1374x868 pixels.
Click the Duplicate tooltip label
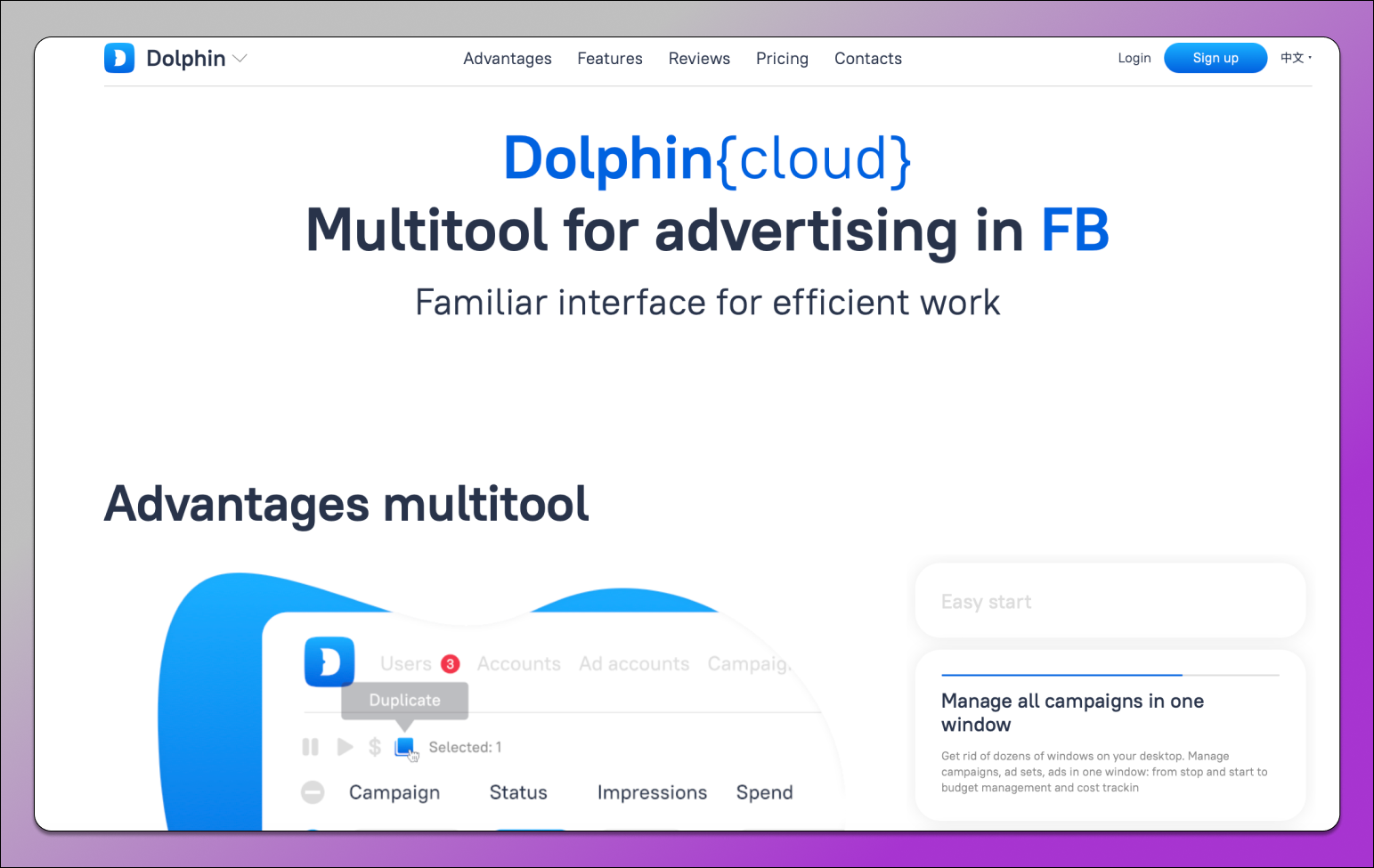click(x=405, y=700)
